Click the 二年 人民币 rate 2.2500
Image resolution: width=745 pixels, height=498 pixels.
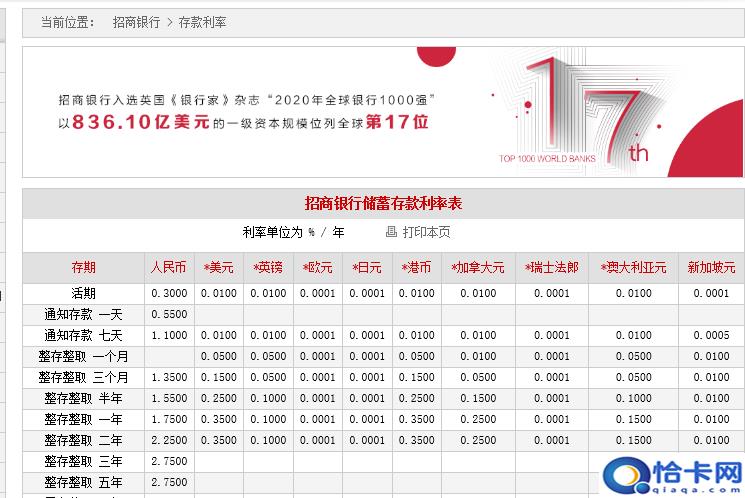click(x=169, y=440)
